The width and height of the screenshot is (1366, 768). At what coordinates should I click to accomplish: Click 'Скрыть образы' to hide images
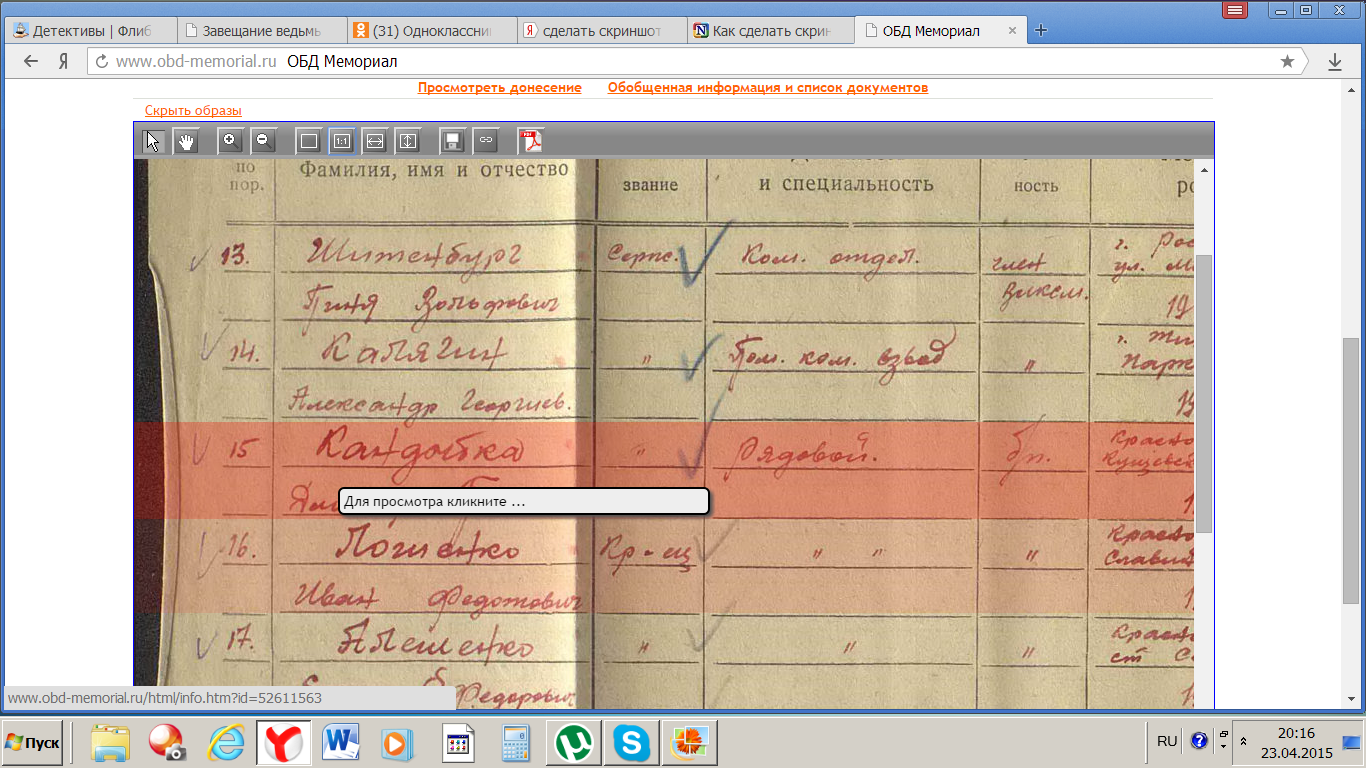[x=193, y=111]
